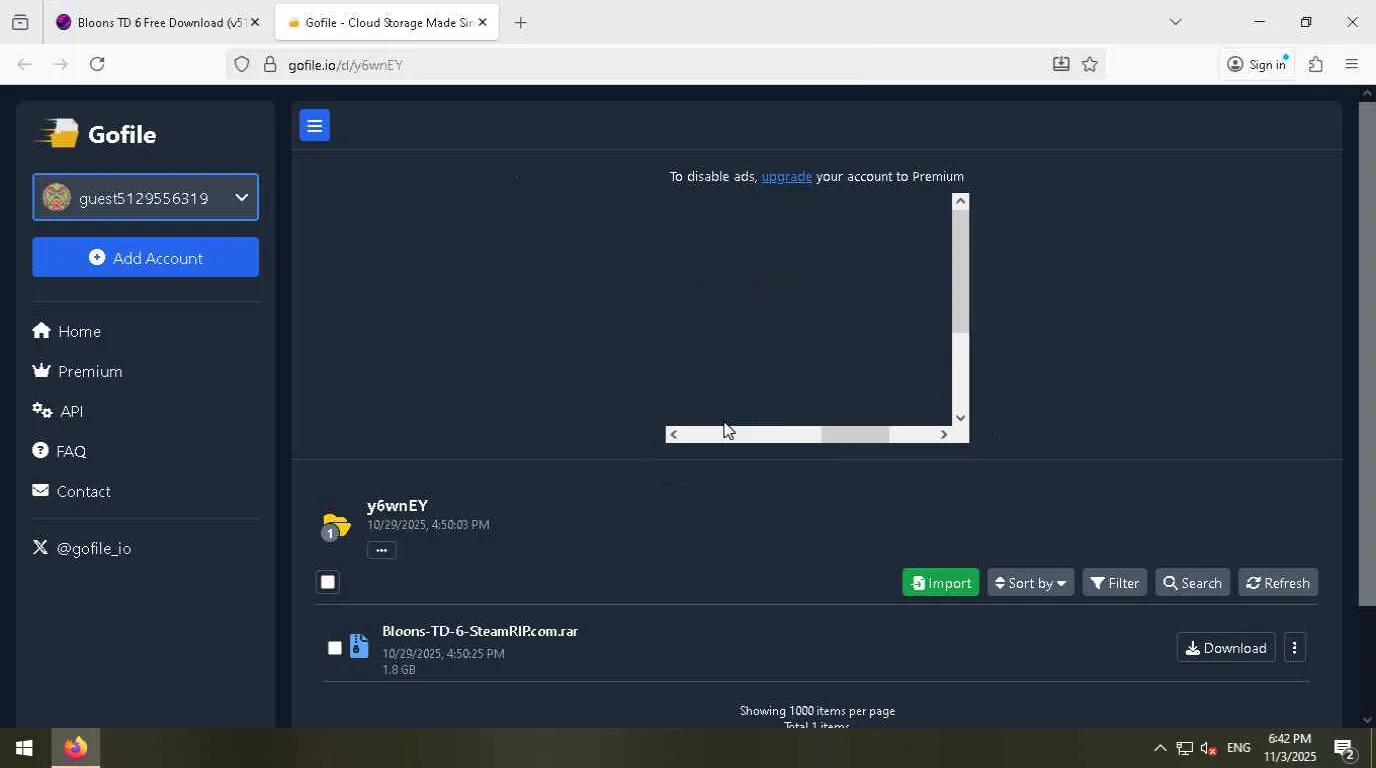Open the Firefox application menu
Image resolution: width=1376 pixels, height=768 pixels.
[1352, 64]
